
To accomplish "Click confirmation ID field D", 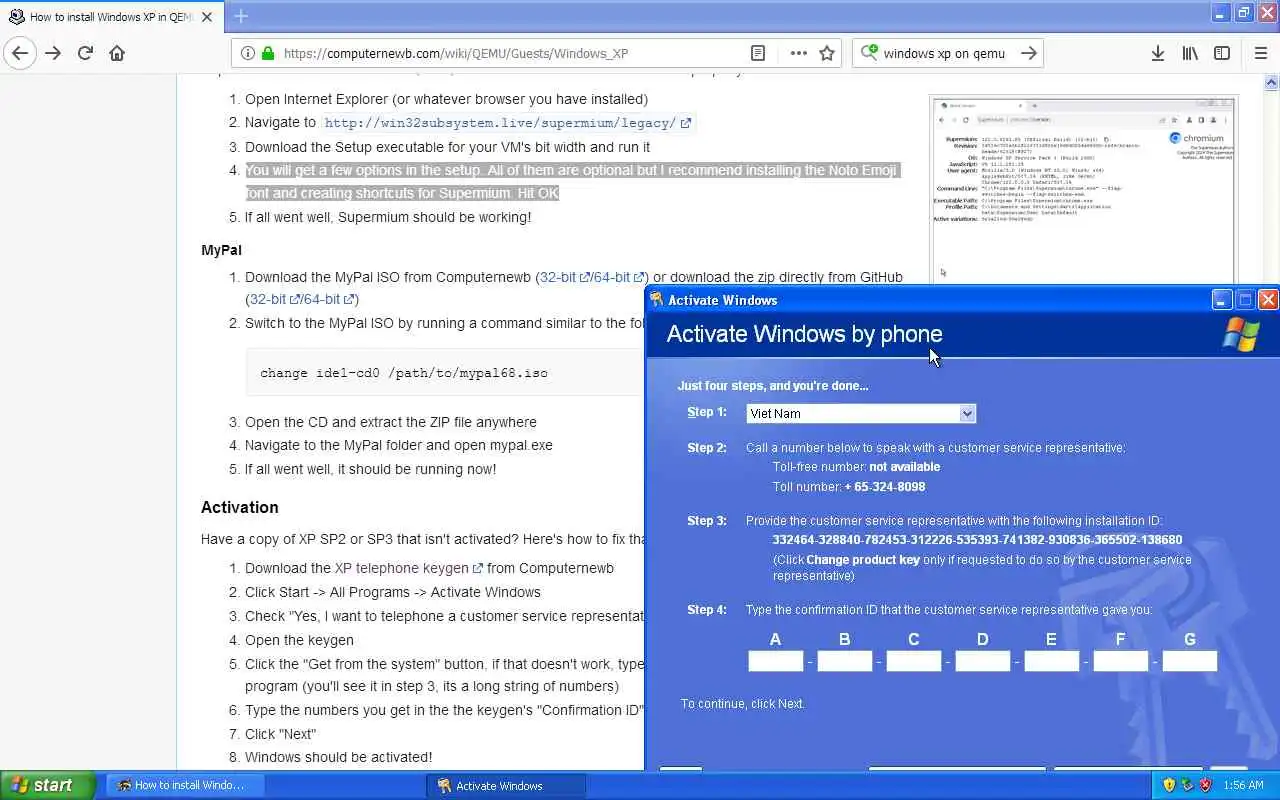I will 983,661.
